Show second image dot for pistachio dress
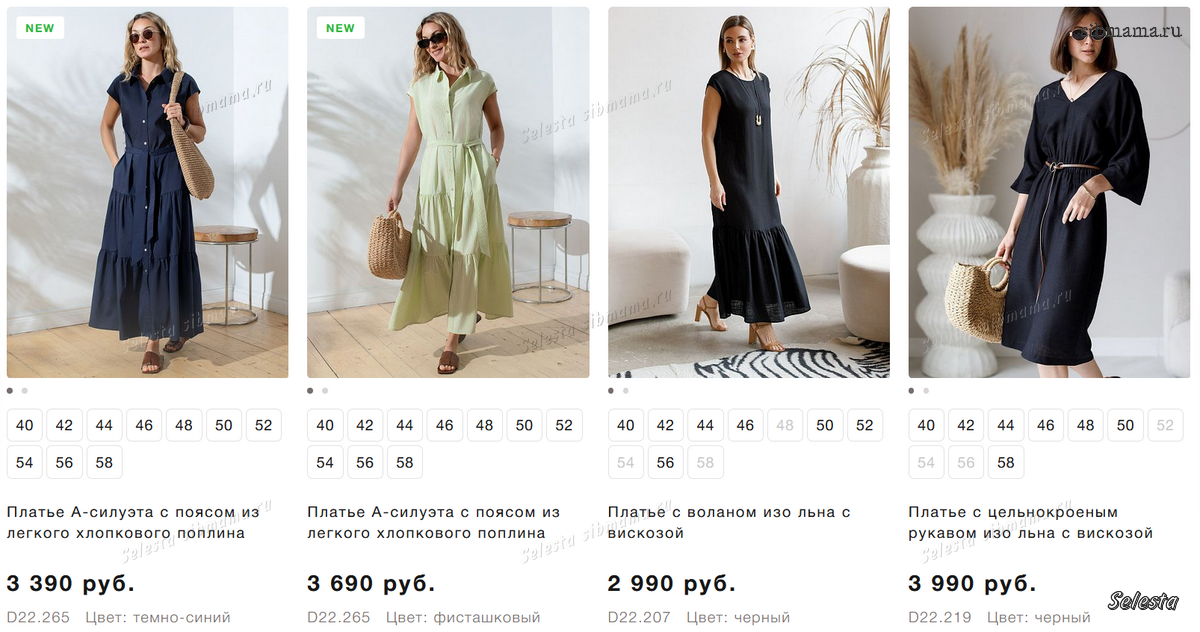The width and height of the screenshot is (1200, 632). point(325,391)
